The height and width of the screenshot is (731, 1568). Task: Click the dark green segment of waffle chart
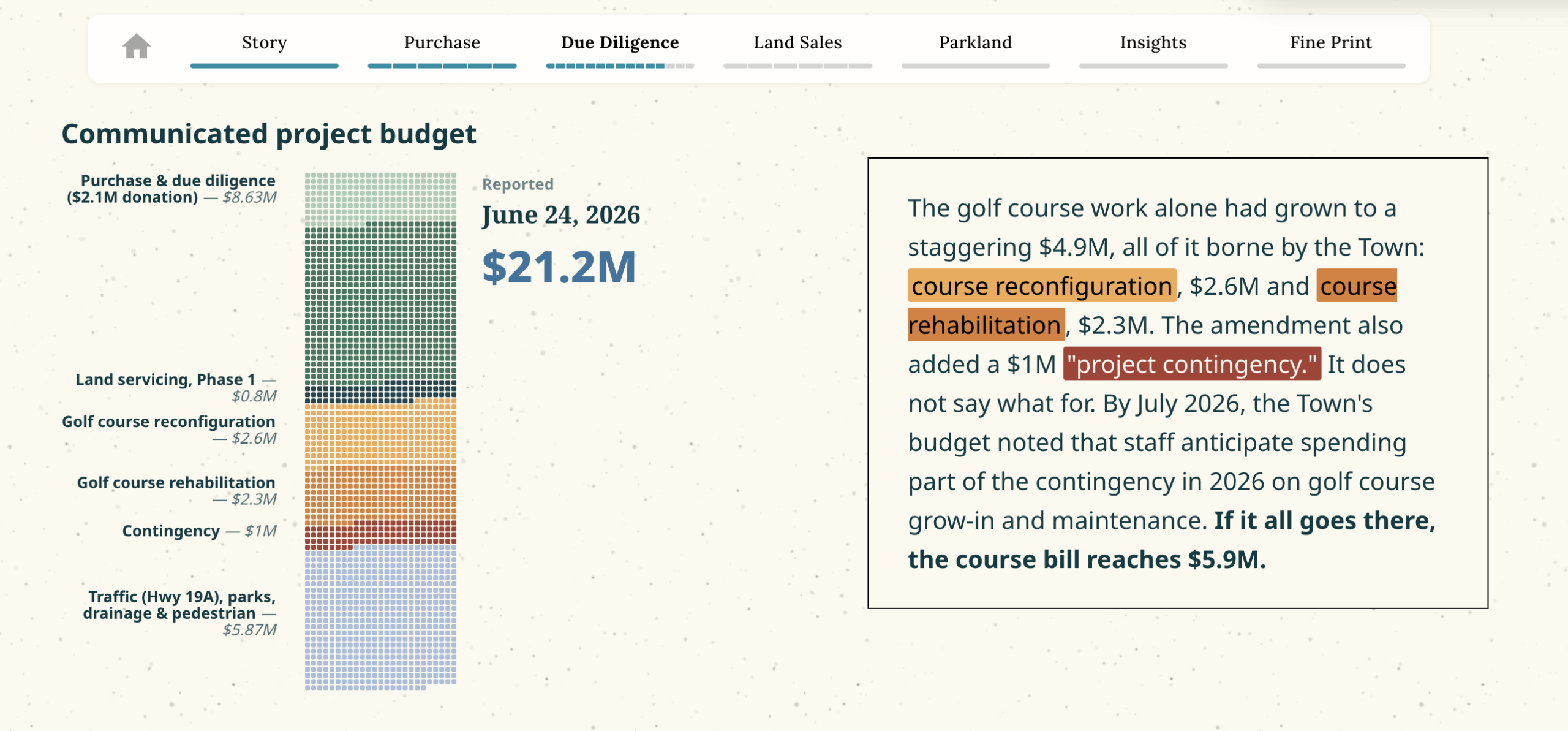(x=380, y=304)
